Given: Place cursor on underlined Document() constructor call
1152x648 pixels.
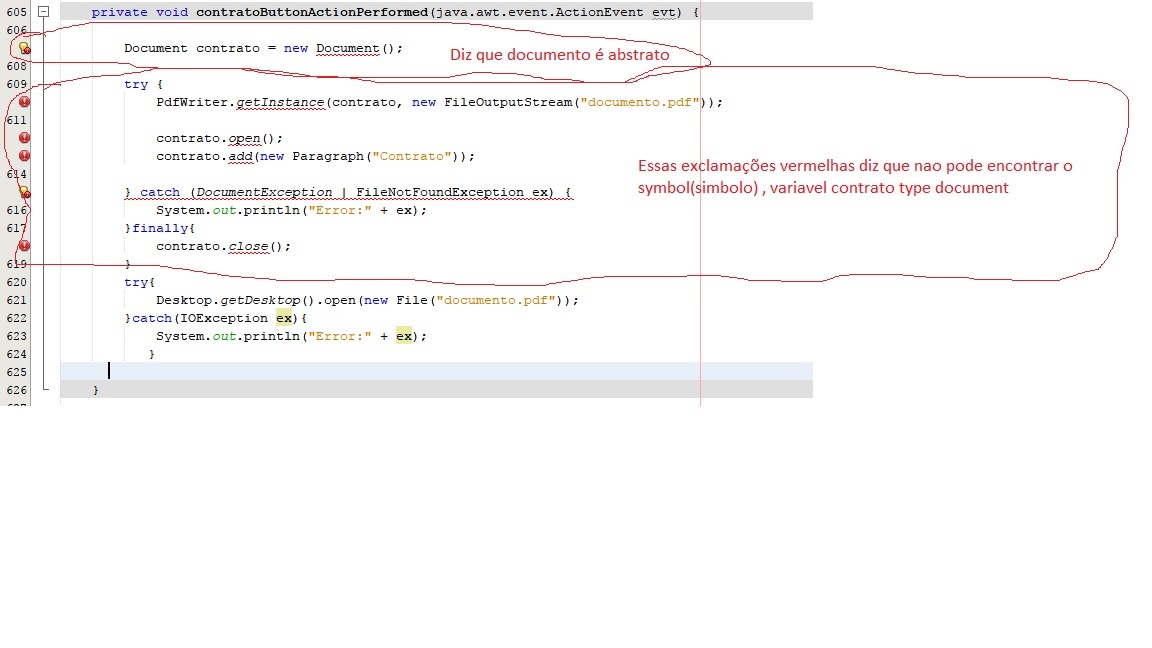Looking at the screenshot, I should 348,48.
